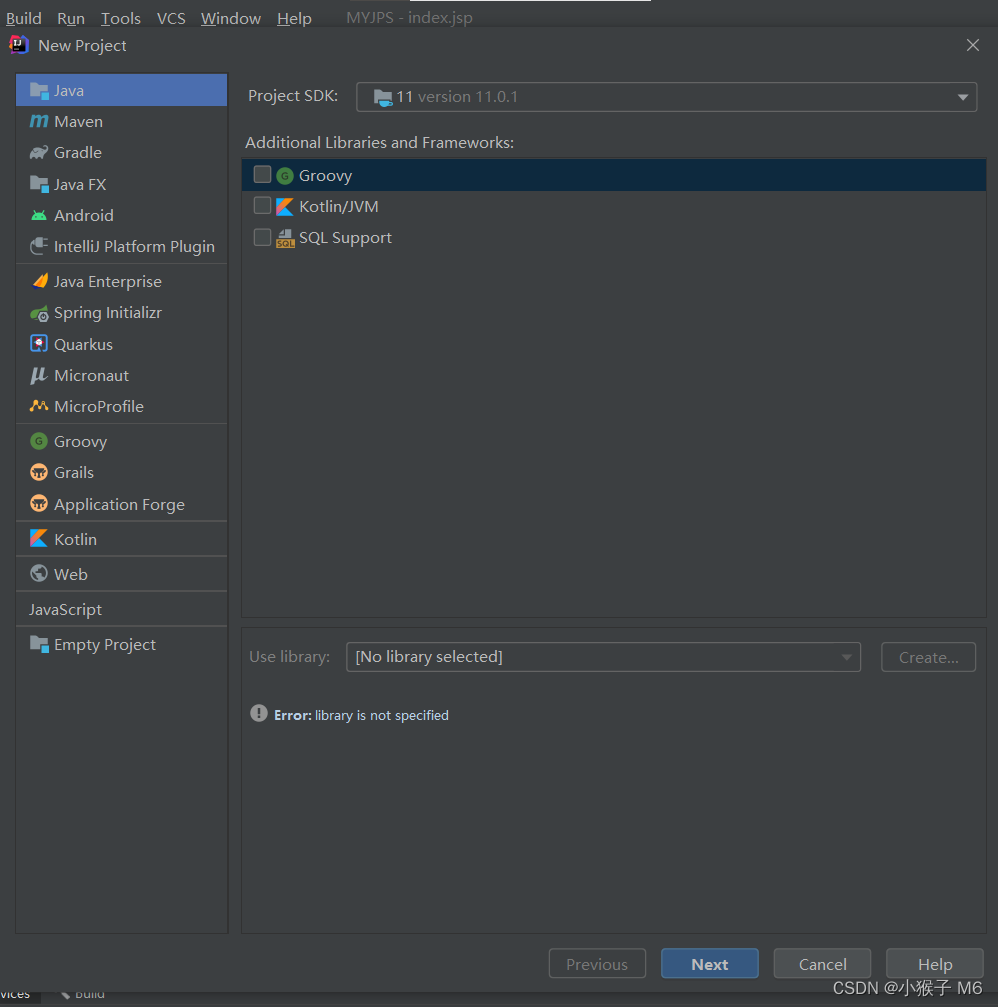The height and width of the screenshot is (1007, 998).
Task: Open the Build menu
Action: click(x=24, y=19)
